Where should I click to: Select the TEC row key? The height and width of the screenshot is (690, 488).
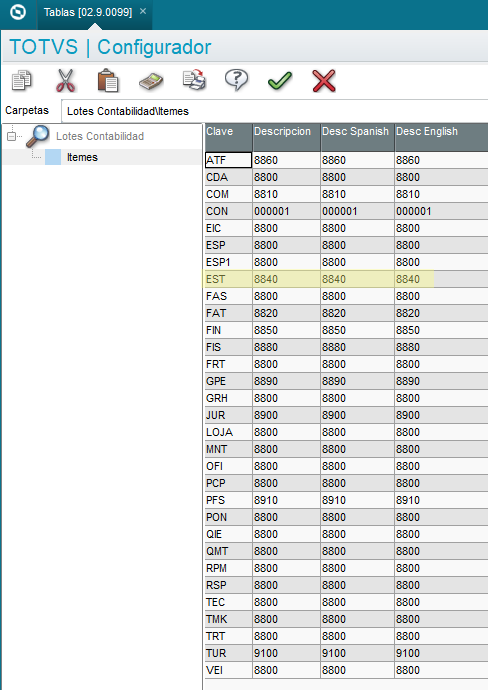228,602
